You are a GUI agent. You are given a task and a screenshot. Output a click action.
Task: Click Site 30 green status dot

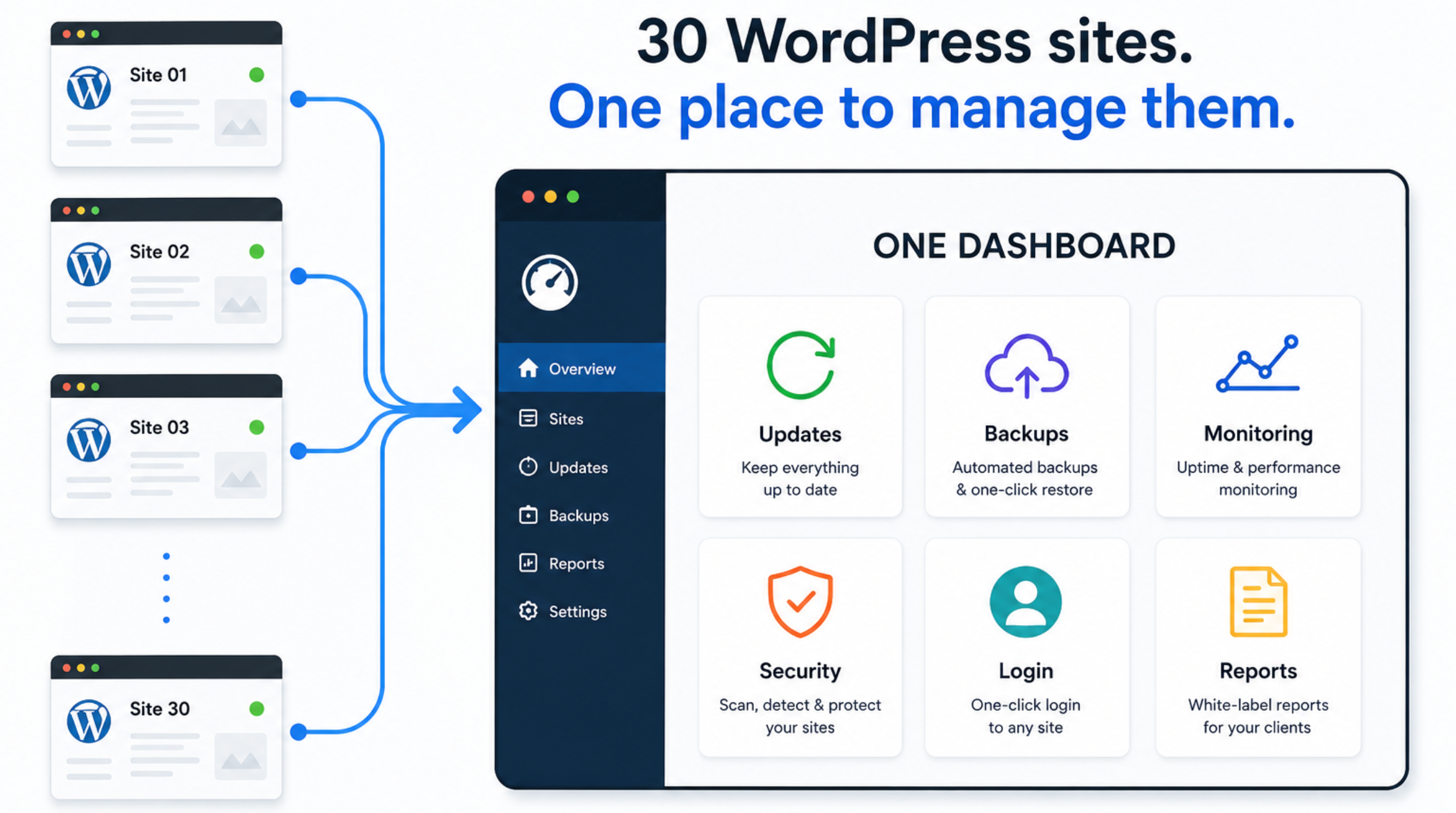pos(256,709)
